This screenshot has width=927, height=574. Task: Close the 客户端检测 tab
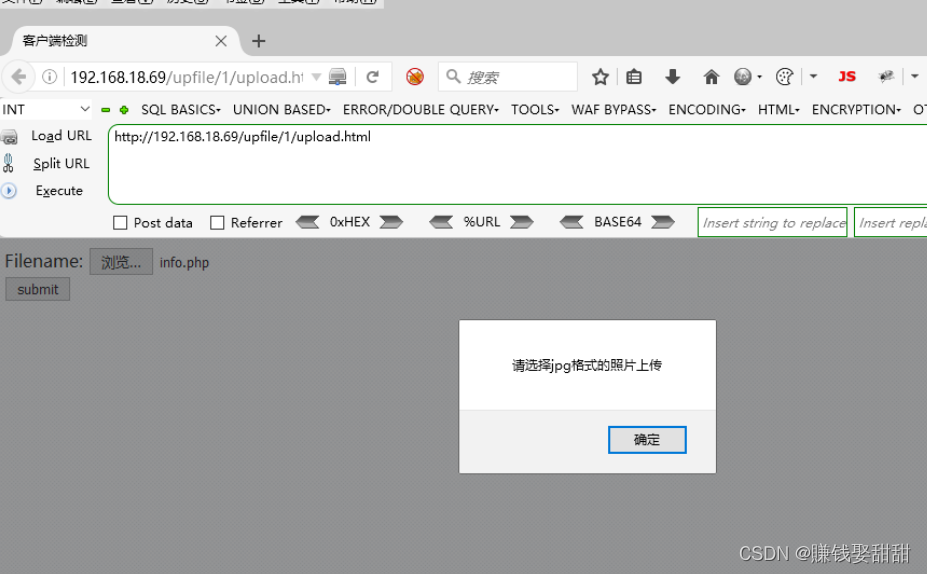[221, 41]
